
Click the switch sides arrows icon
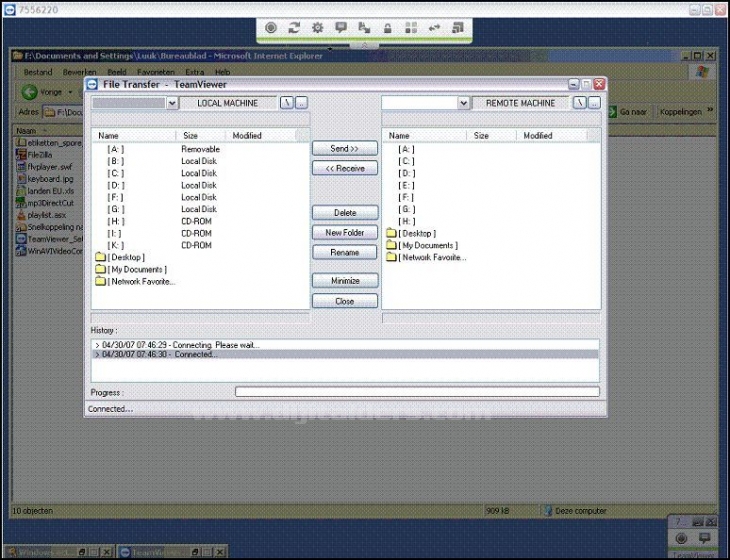tap(434, 28)
